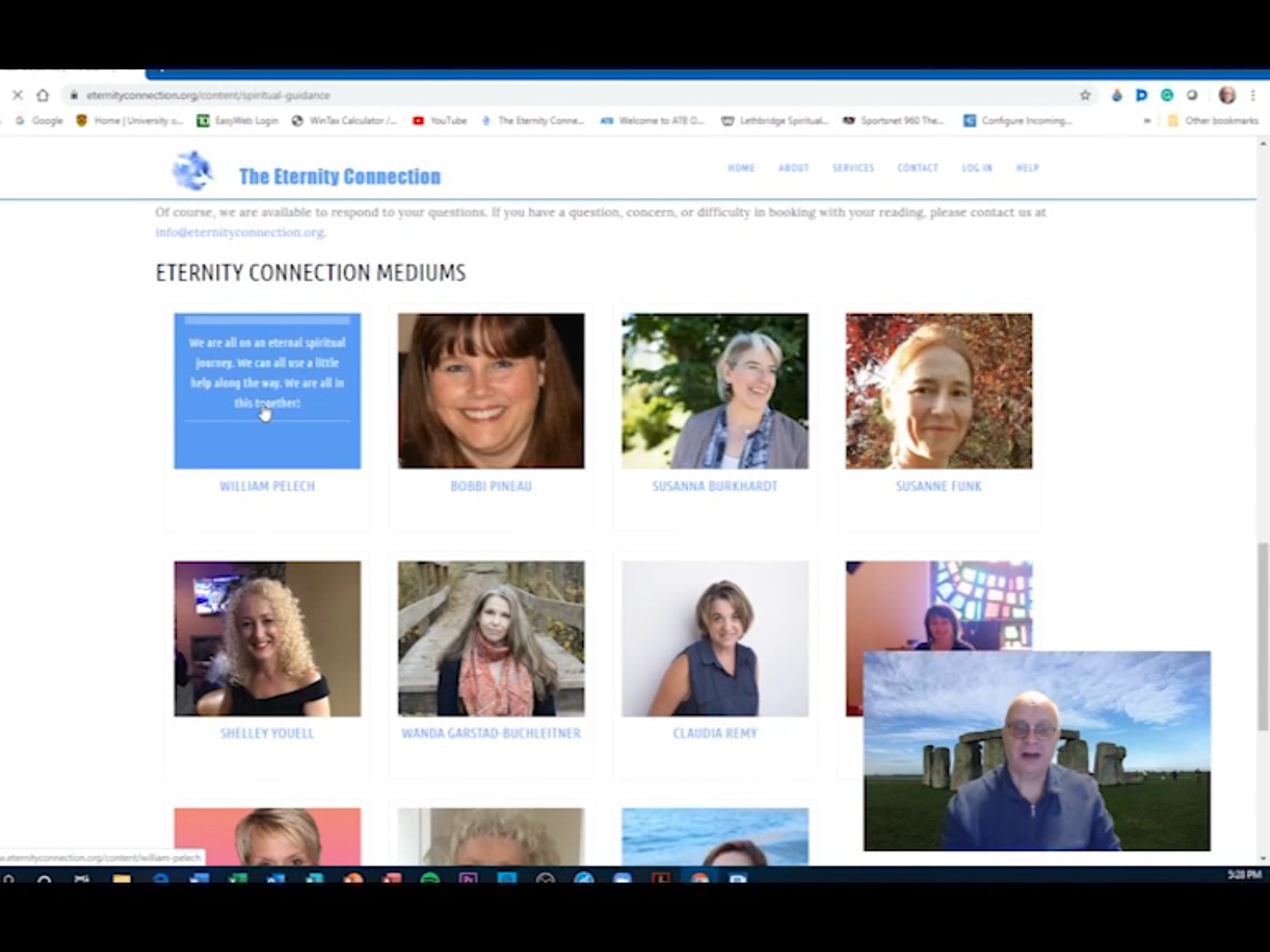Open the William Pelech name link

(268, 486)
